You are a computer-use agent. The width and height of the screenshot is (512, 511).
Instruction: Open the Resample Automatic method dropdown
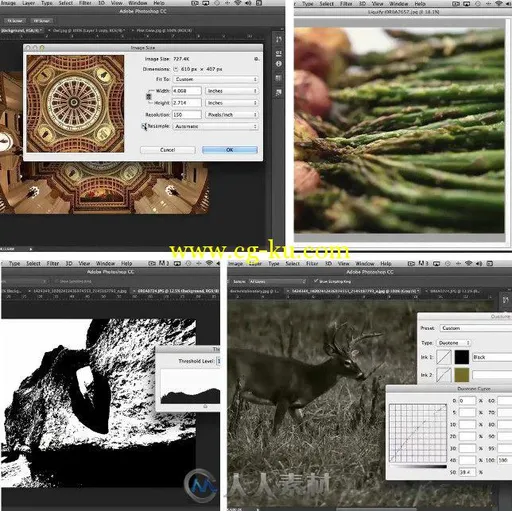216,127
